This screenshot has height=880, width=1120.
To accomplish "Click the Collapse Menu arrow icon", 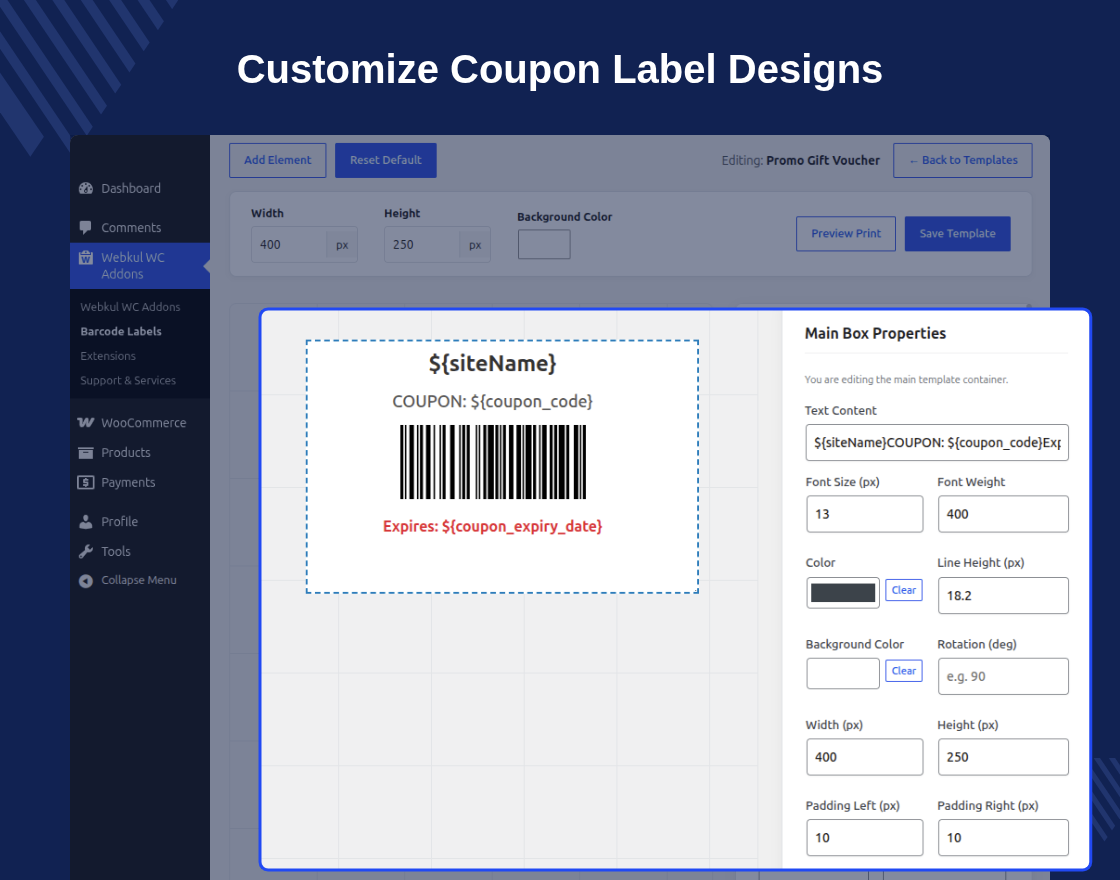I will [x=86, y=581].
